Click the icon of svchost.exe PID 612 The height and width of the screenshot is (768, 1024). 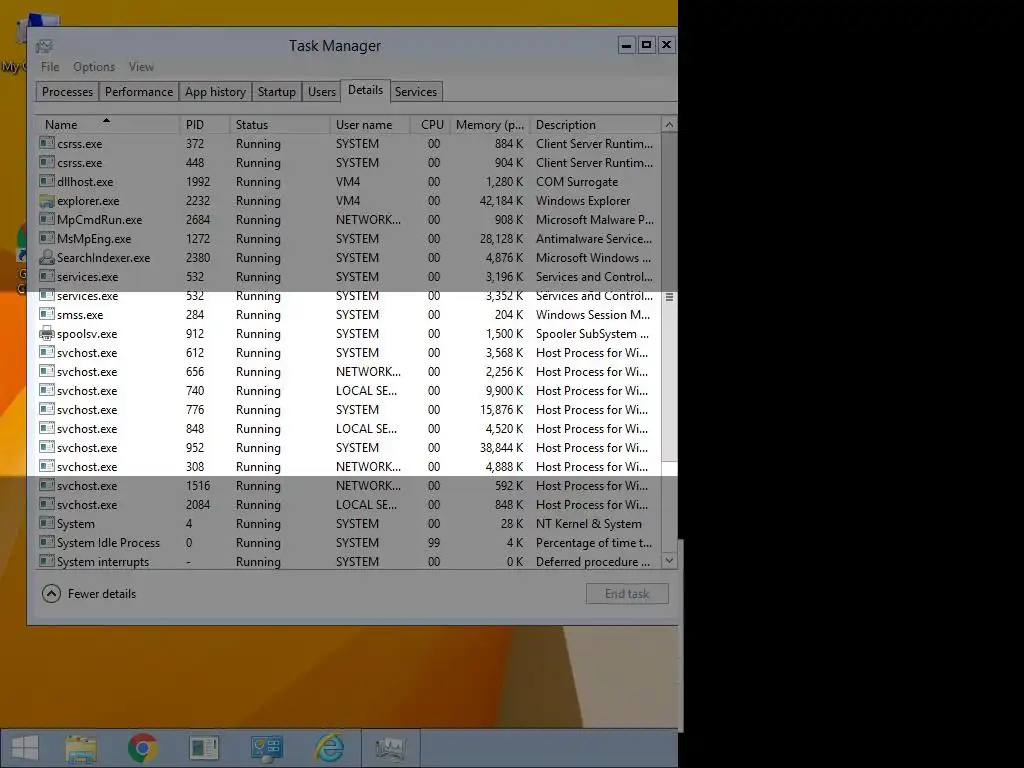tap(46, 352)
